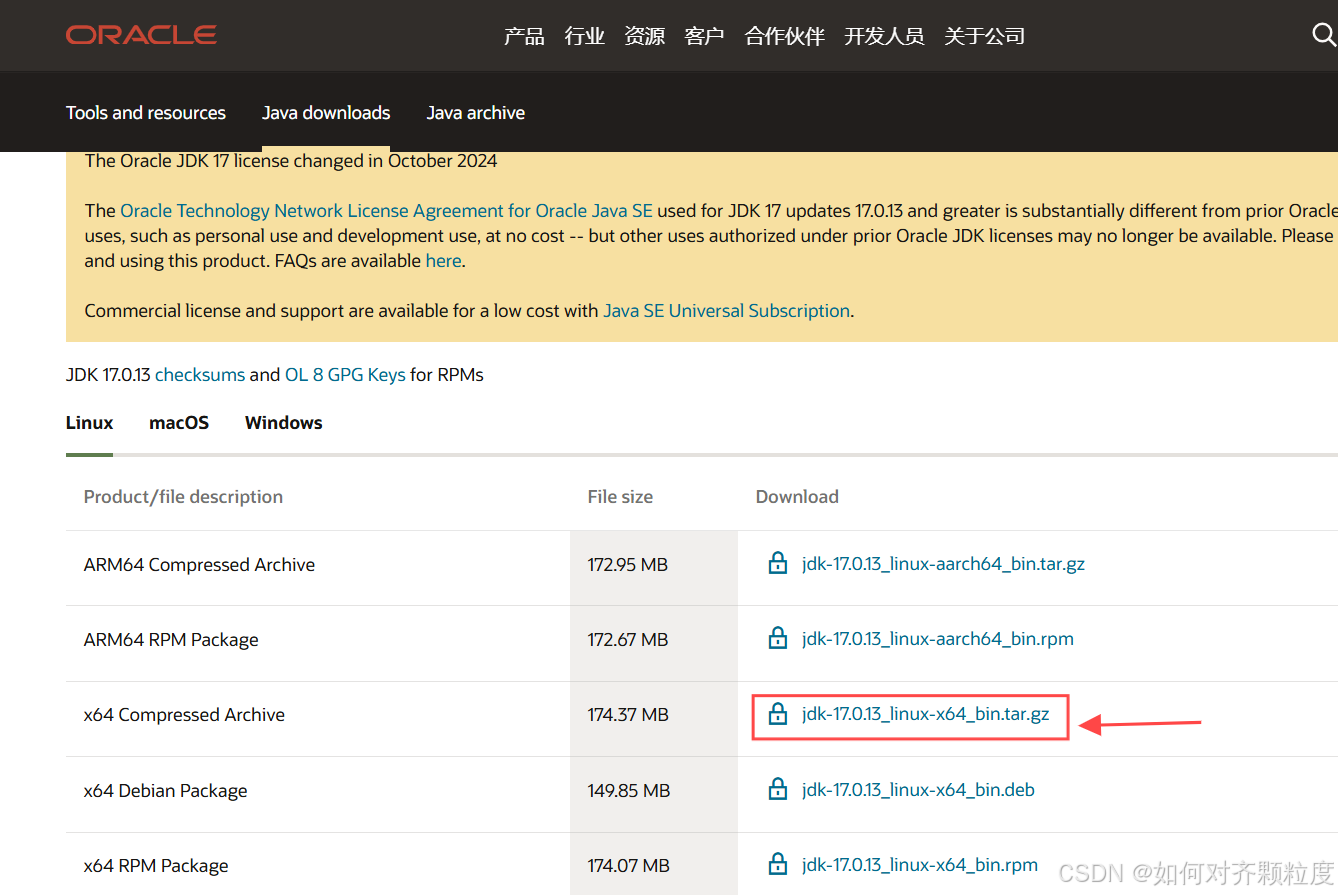Download jdk-17.0.13_linux-x64_bin.tar.gz
The image size is (1338, 895).
tap(926, 714)
